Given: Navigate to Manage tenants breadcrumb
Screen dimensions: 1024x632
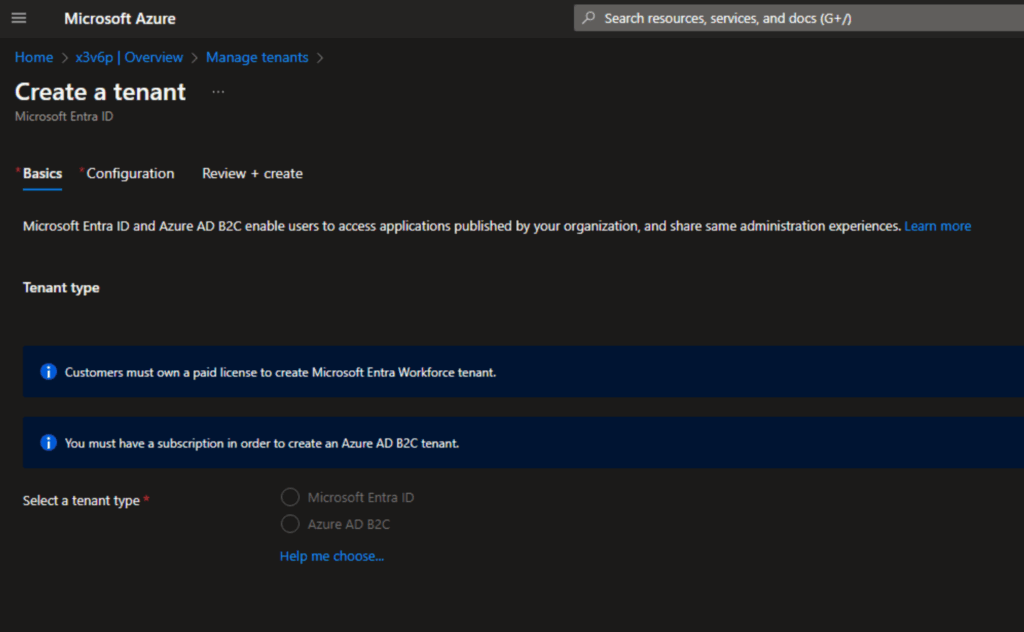Looking at the screenshot, I should tap(257, 57).
